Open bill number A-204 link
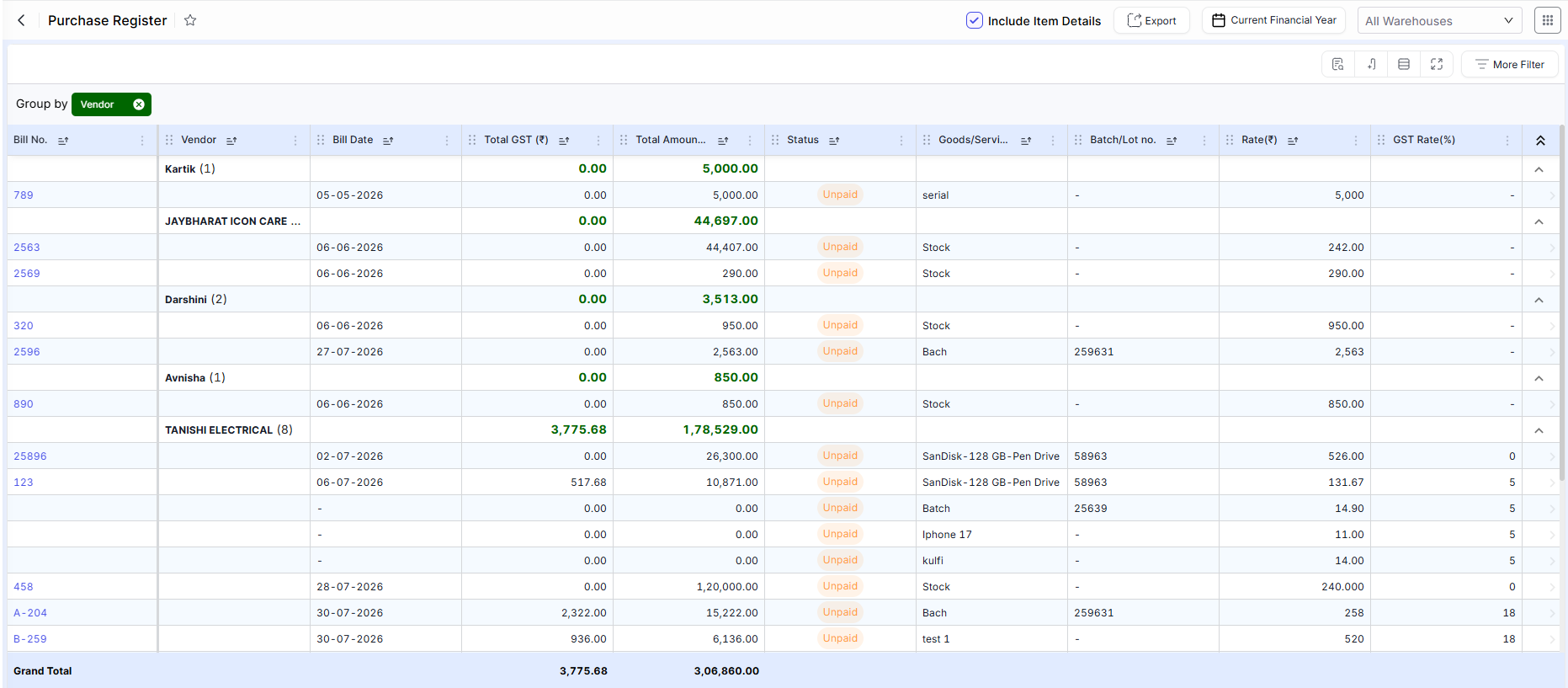 [30, 613]
